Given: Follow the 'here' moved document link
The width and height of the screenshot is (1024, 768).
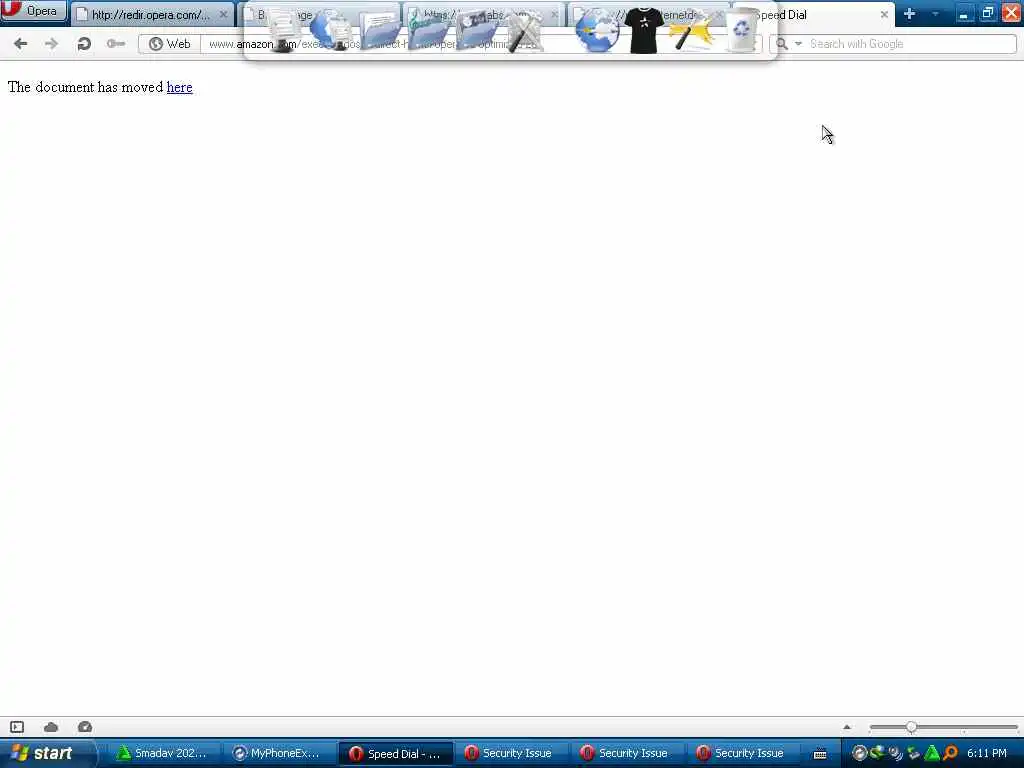Looking at the screenshot, I should coord(180,87).
